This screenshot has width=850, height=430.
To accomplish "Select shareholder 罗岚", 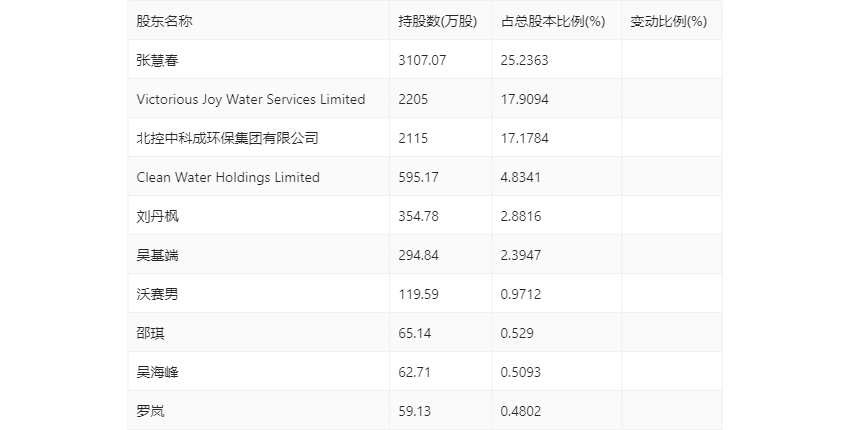I will 150,411.
